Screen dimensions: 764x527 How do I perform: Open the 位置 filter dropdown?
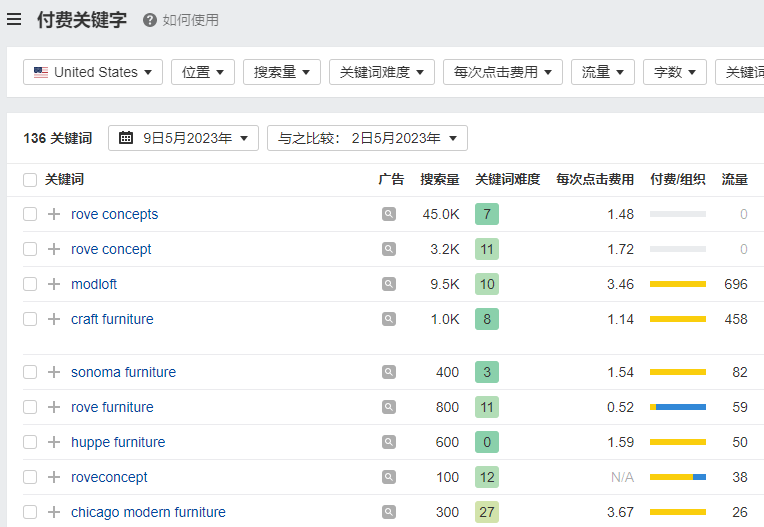click(x=203, y=72)
